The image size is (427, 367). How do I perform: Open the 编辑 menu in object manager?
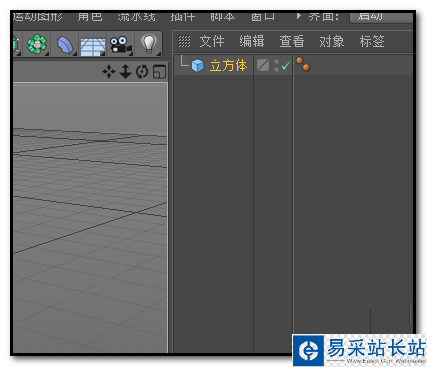click(252, 41)
